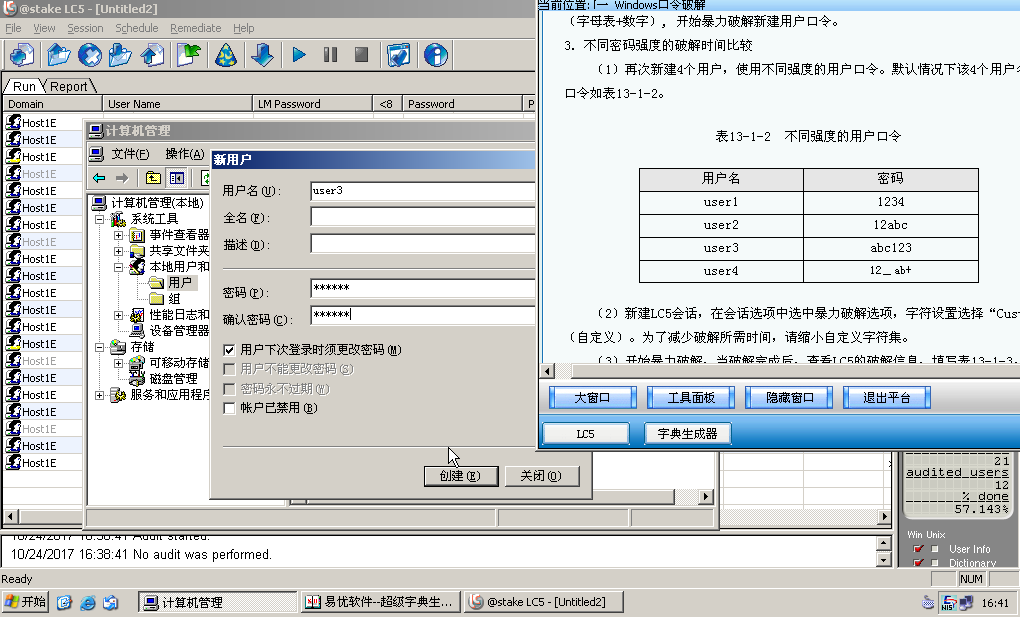Open Schedule menu in LC5
Viewport: 1020px width, 617px height.
pyautogui.click(x=137, y=28)
